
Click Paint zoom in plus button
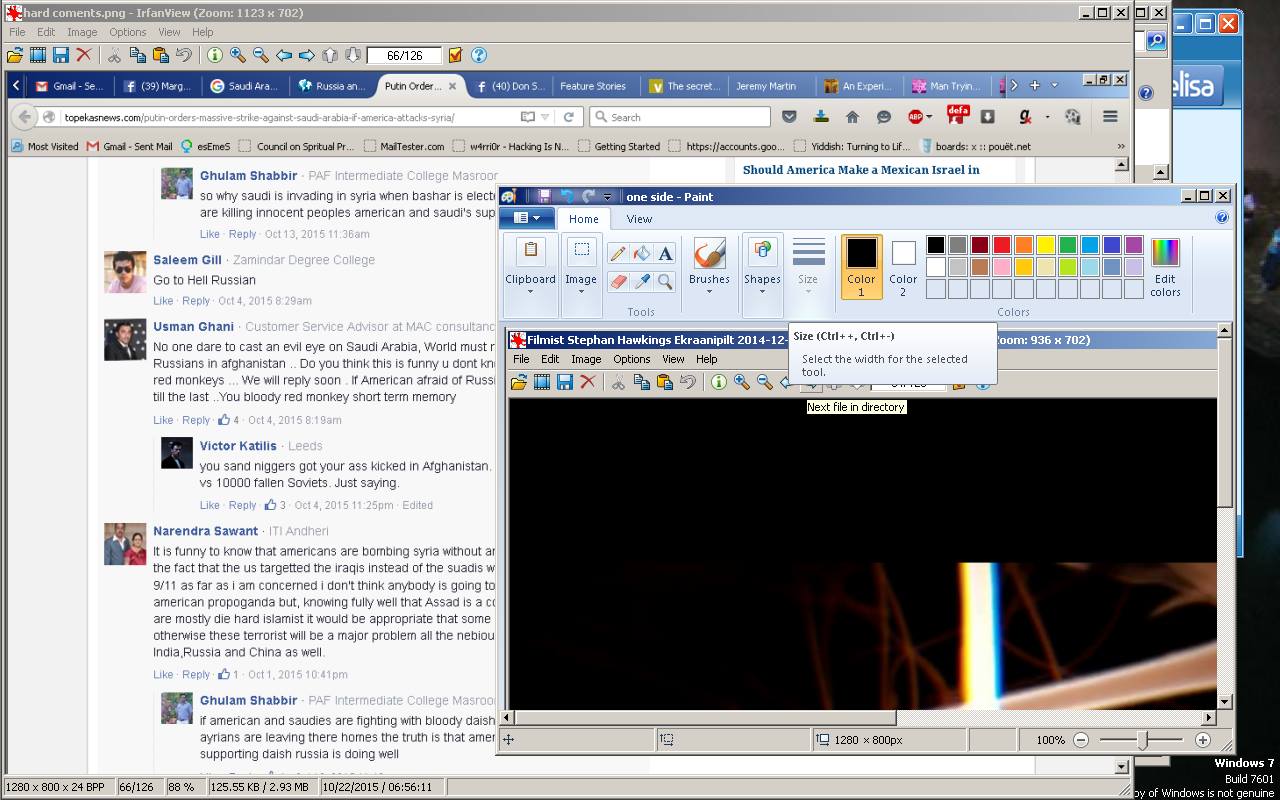pyautogui.click(x=1203, y=740)
